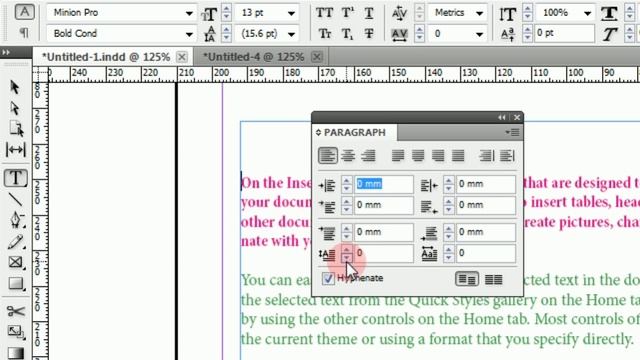Image resolution: width=640 pixels, height=360 pixels.
Task: Align text center in Paragraph panel
Action: [x=348, y=156]
